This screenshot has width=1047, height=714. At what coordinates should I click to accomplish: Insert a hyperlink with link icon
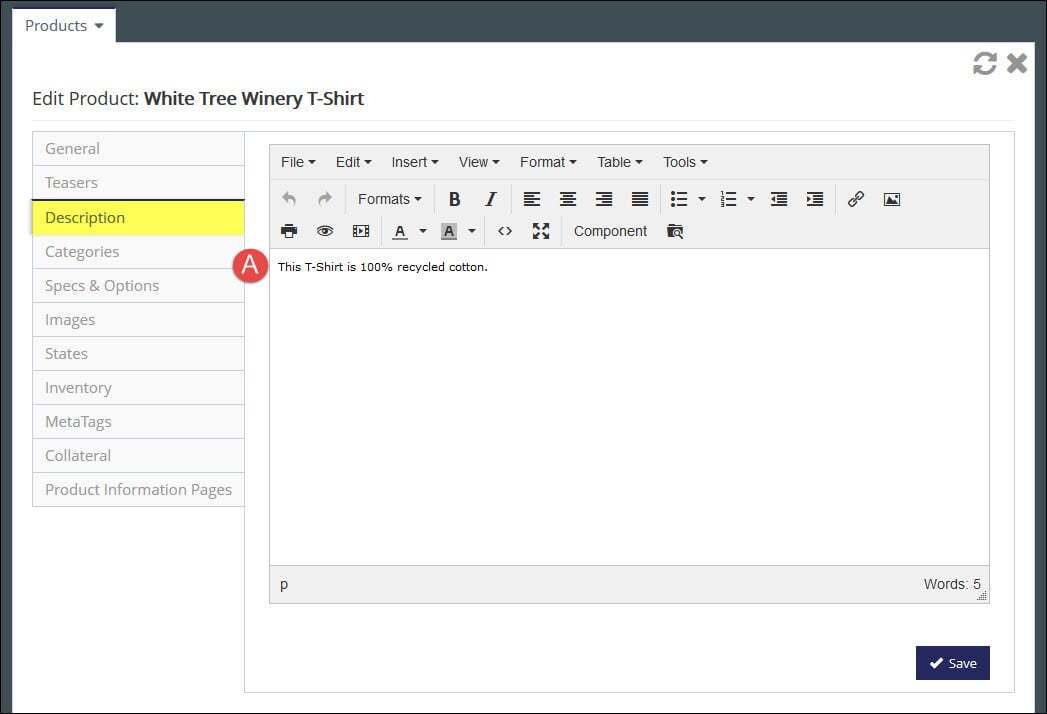pyautogui.click(x=855, y=199)
